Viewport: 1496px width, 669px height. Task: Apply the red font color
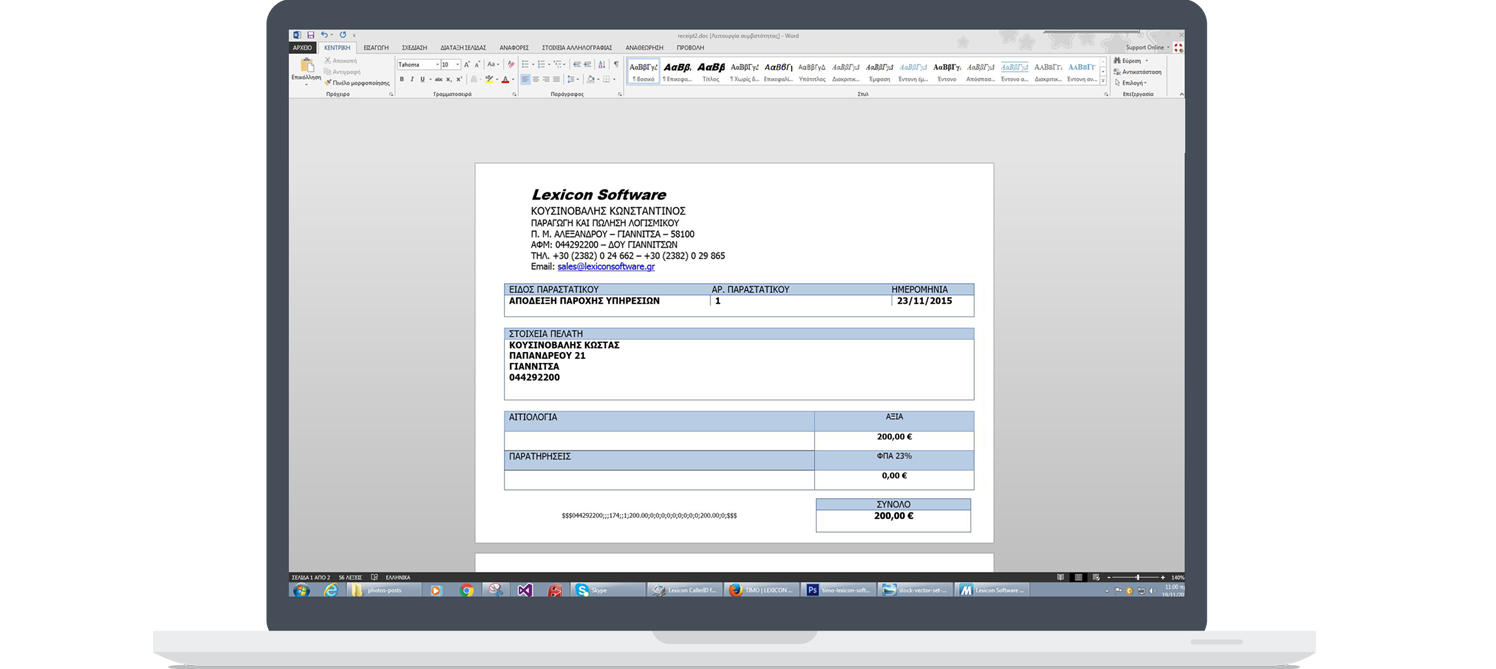(x=506, y=79)
